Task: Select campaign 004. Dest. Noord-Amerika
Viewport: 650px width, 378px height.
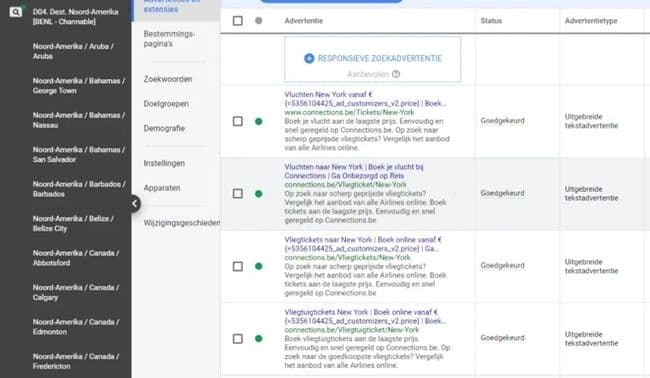Action: tap(75, 17)
